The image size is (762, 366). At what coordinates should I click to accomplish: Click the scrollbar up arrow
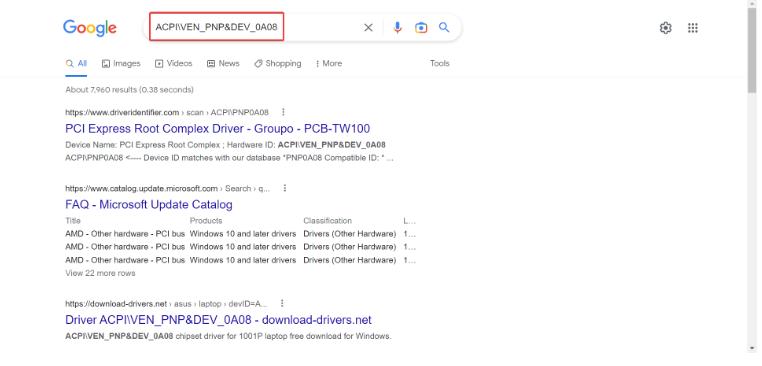[752, 4]
